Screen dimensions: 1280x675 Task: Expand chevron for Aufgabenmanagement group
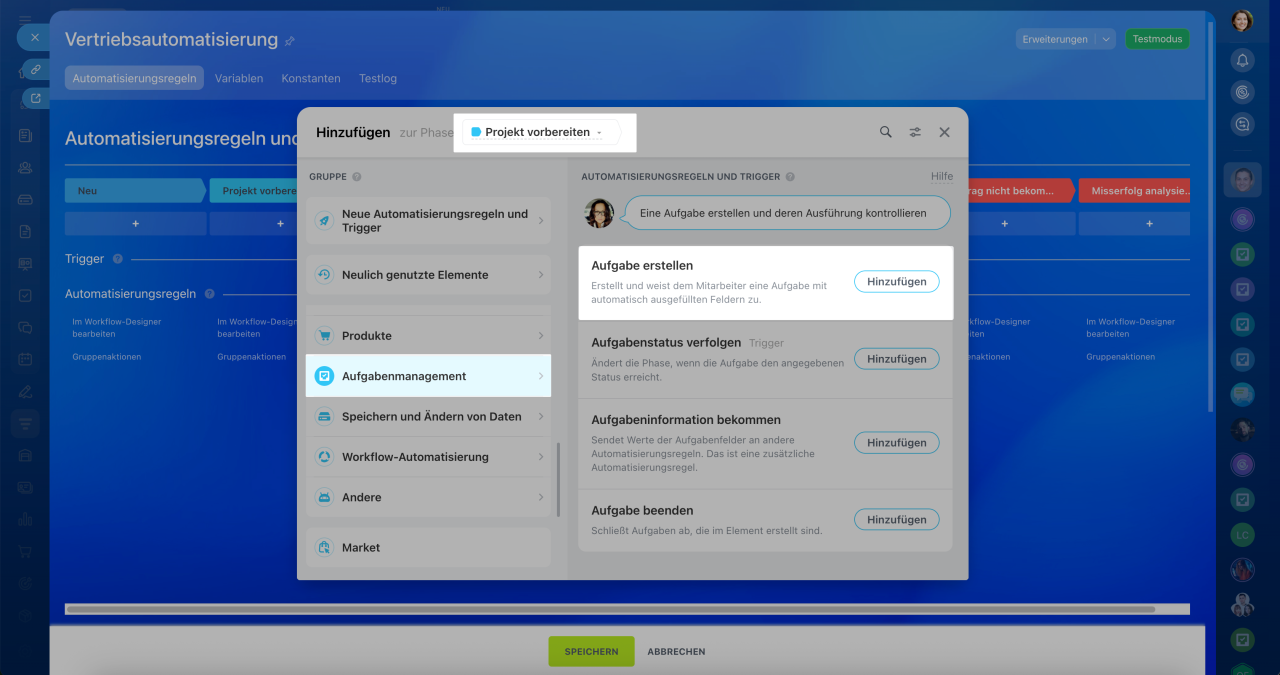(x=541, y=376)
